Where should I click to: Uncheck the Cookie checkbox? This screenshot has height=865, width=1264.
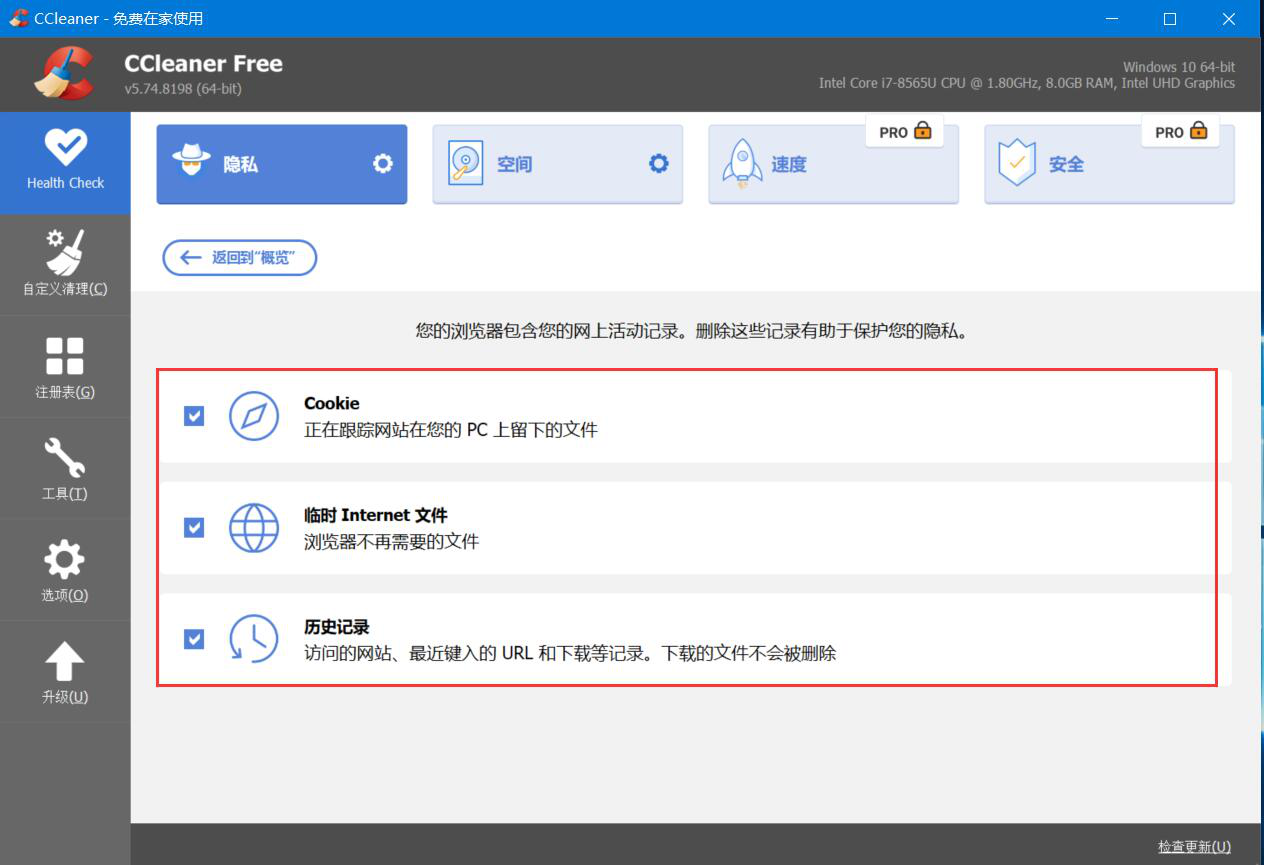(194, 416)
